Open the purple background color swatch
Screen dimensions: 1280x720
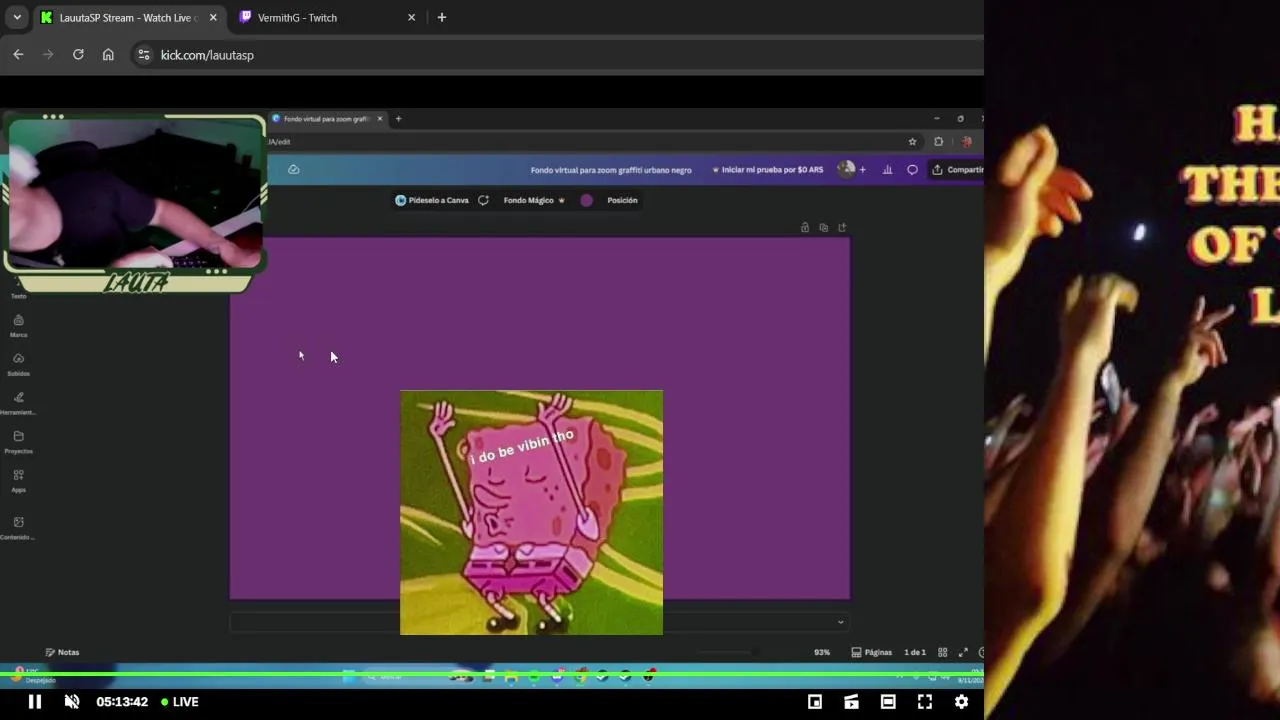[x=586, y=200]
